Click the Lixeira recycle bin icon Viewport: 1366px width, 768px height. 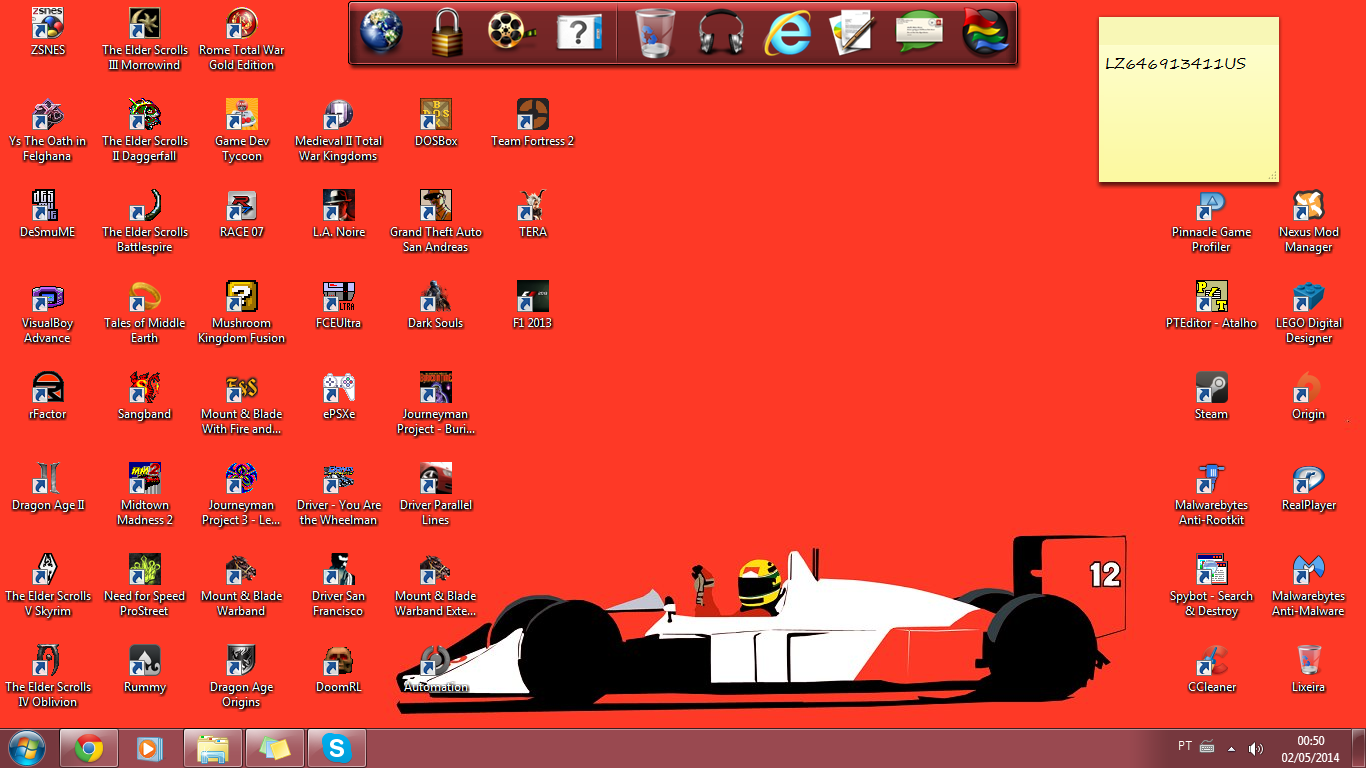[x=1308, y=660]
